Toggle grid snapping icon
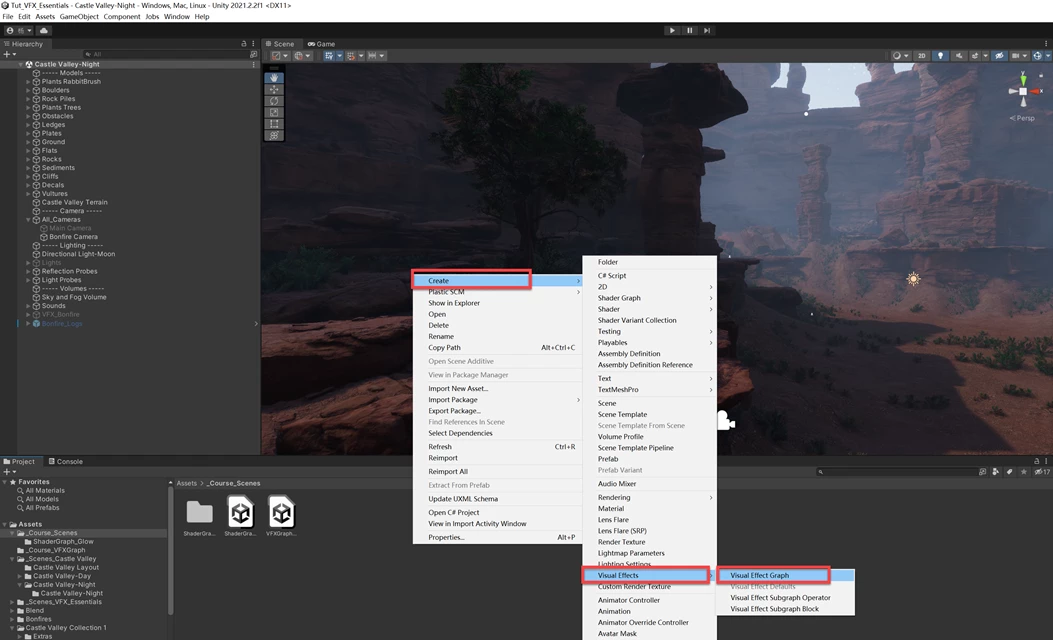The image size is (1053, 640). coord(328,56)
